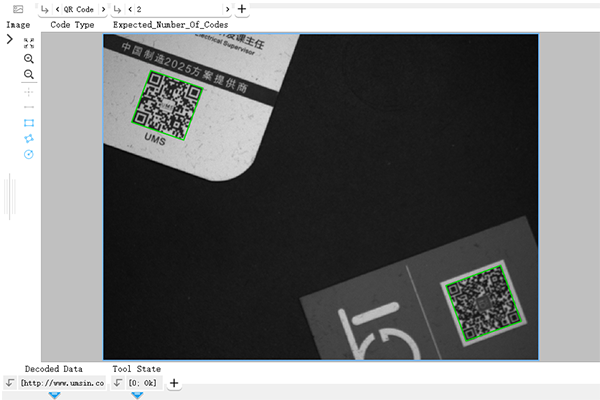Click the Tool State value [0: Ok]
Image resolution: width=600 pixels, height=400 pixels.
pyautogui.click(x=142, y=383)
